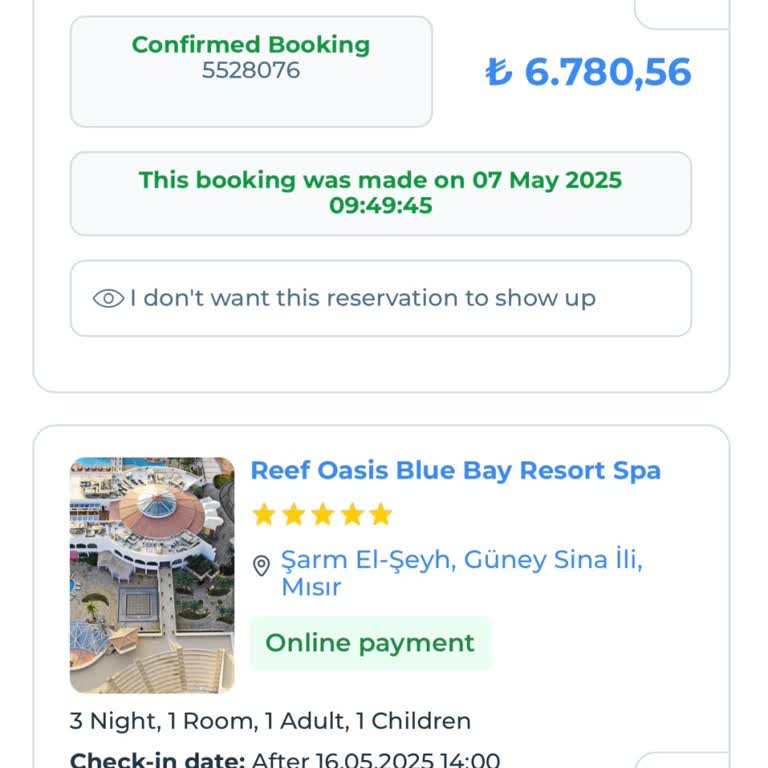Viewport: 768px width, 768px height.
Task: Select the Online payment badge
Action: pos(370,643)
